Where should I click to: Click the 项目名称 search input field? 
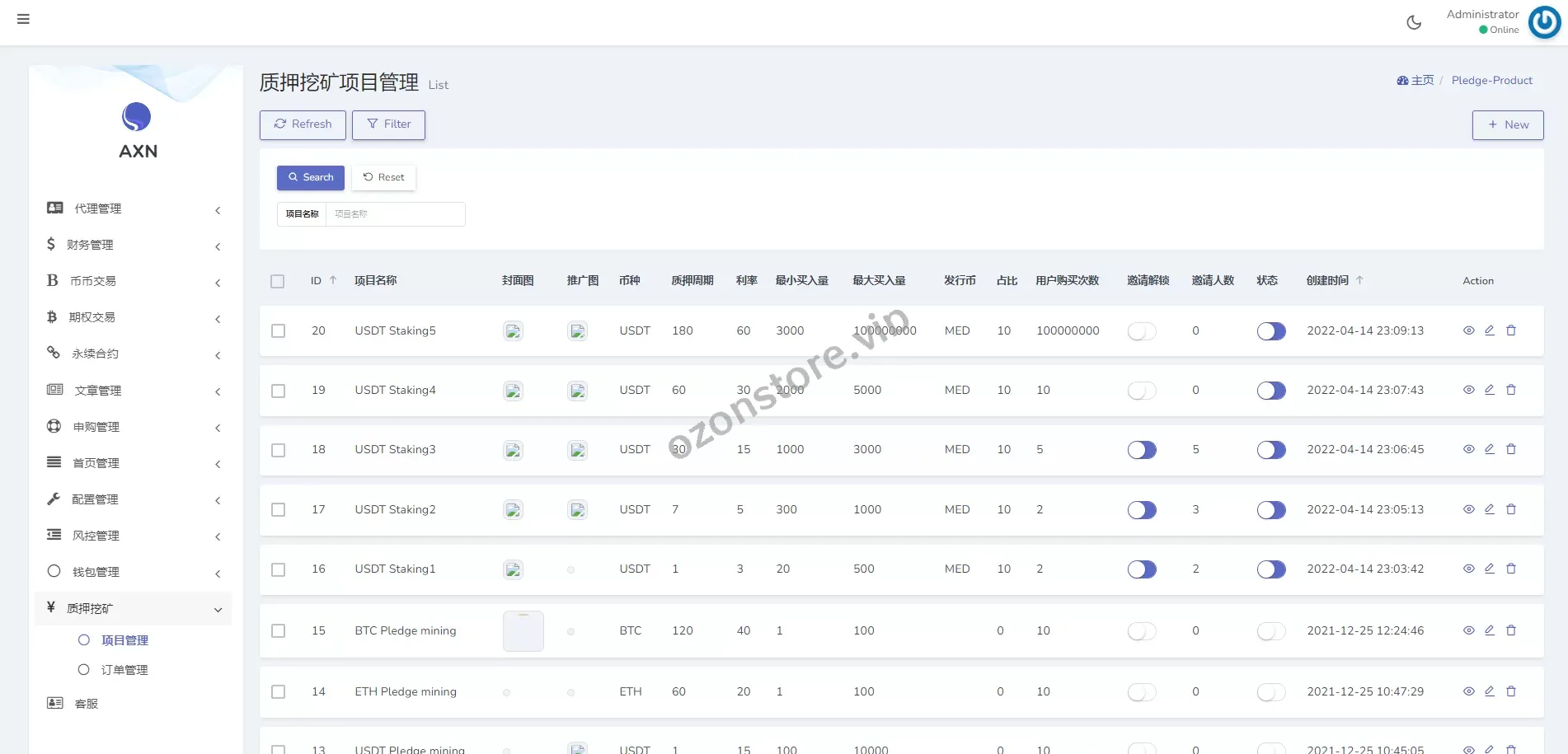(395, 214)
